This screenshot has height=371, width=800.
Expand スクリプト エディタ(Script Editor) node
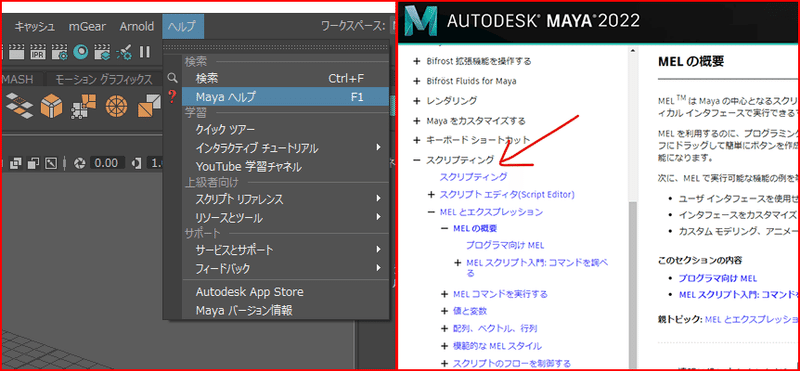coord(431,194)
